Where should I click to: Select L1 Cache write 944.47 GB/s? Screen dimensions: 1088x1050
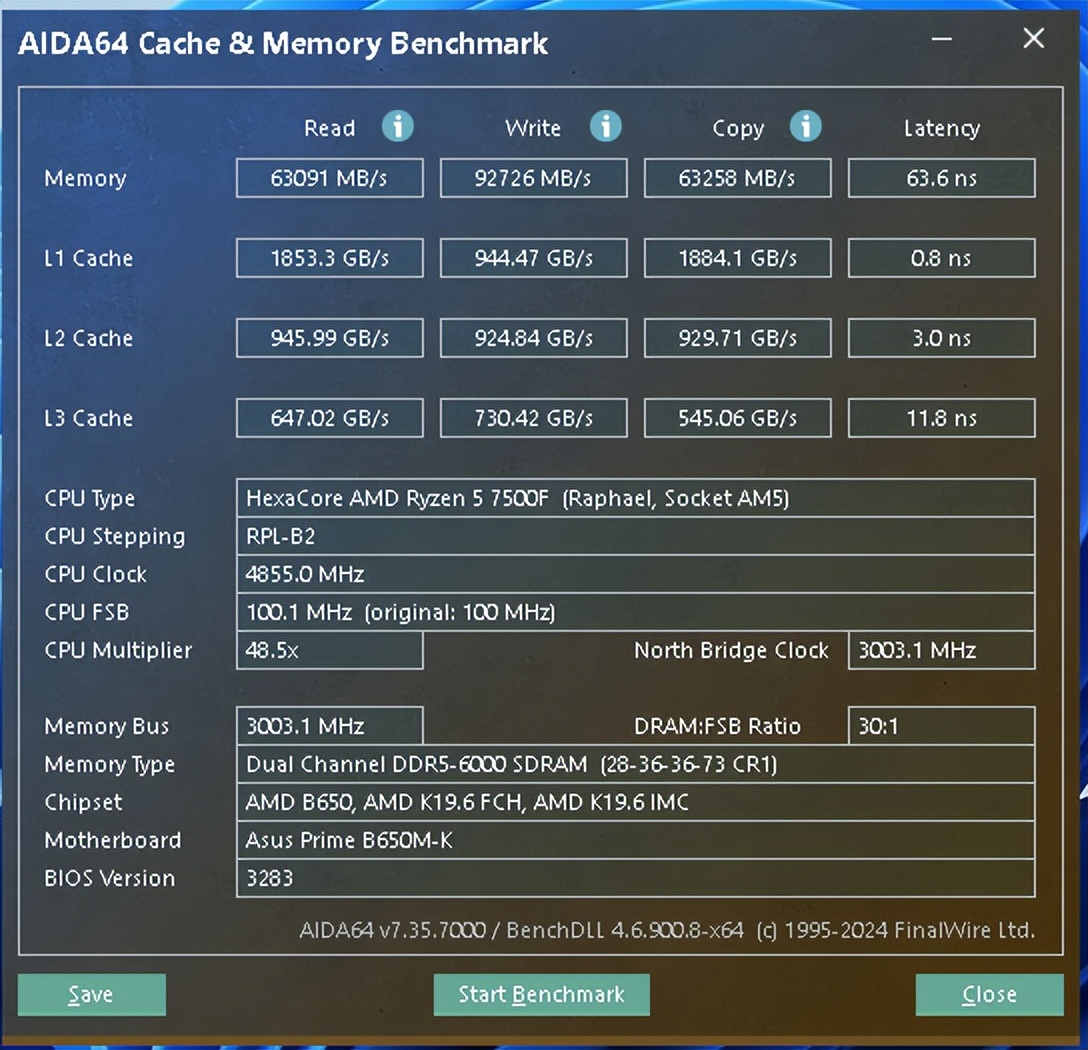[534, 258]
